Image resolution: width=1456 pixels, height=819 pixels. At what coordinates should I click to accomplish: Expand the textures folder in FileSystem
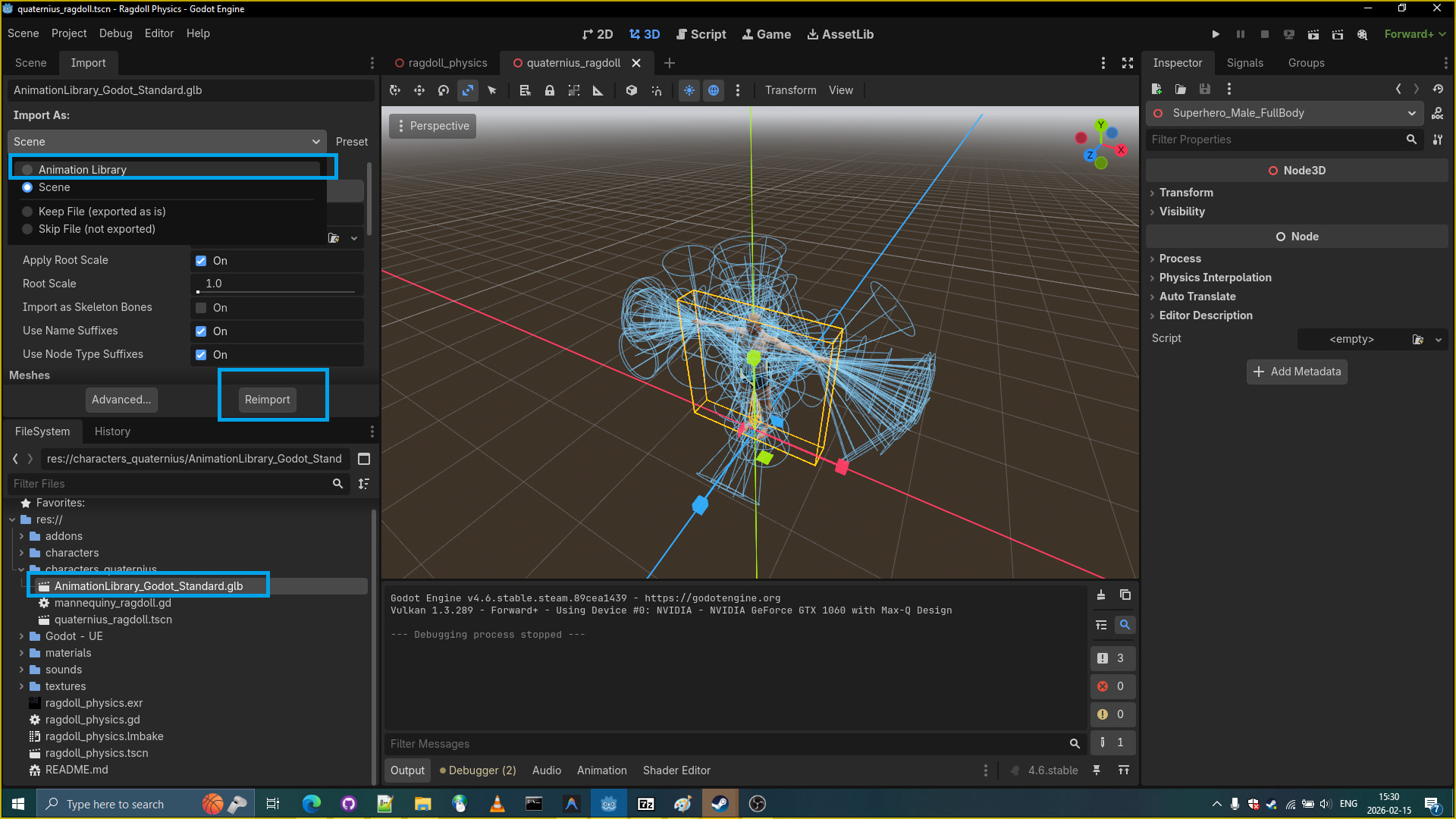21,686
